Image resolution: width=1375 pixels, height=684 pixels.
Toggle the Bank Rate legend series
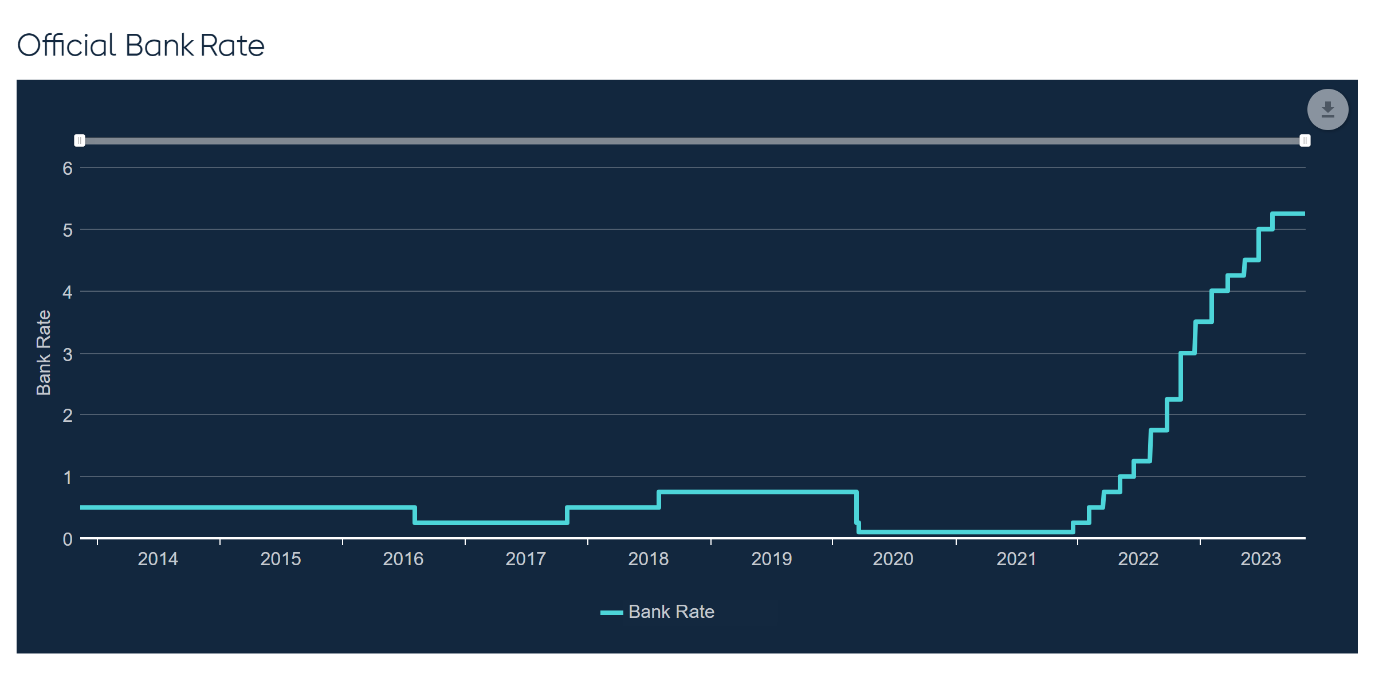(x=658, y=612)
